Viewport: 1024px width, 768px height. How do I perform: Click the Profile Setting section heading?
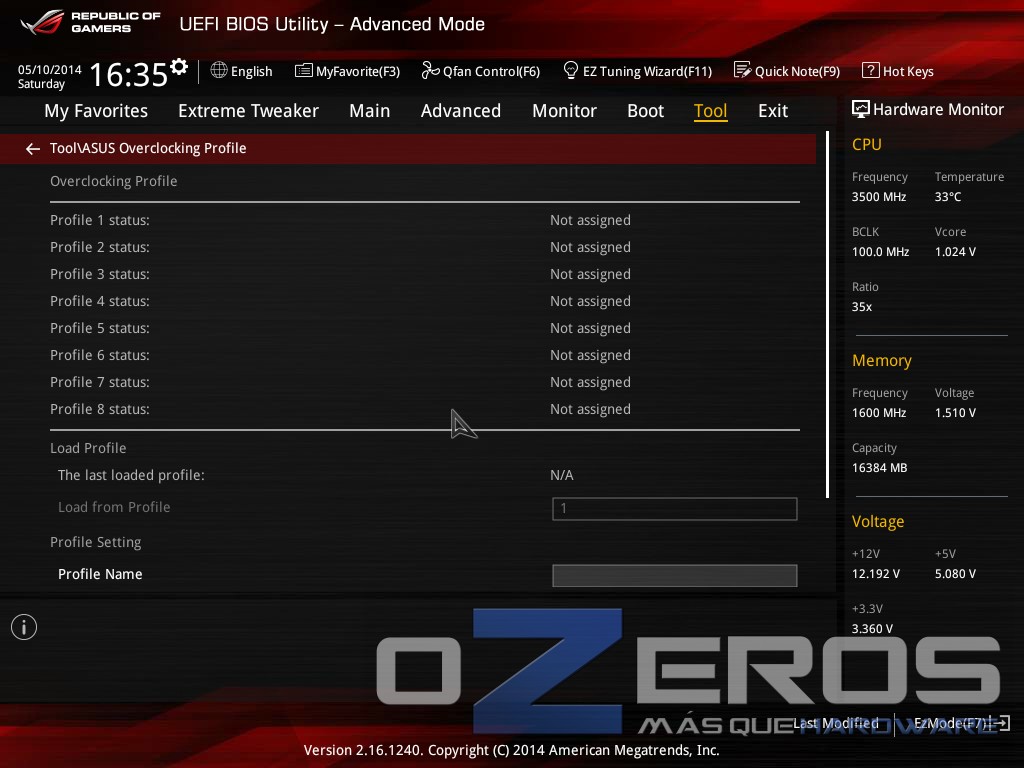pos(95,542)
